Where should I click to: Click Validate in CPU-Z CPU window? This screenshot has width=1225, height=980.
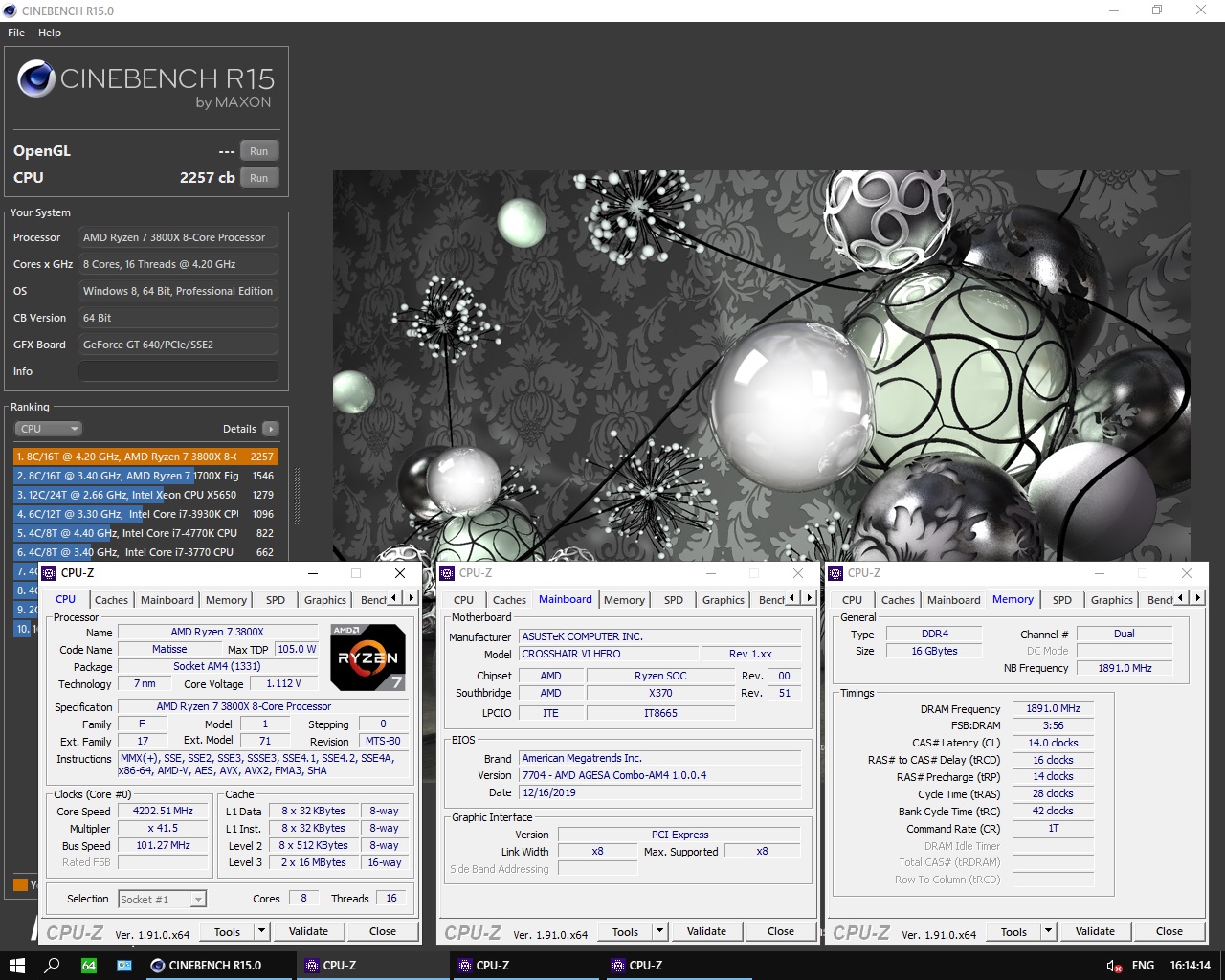click(308, 931)
